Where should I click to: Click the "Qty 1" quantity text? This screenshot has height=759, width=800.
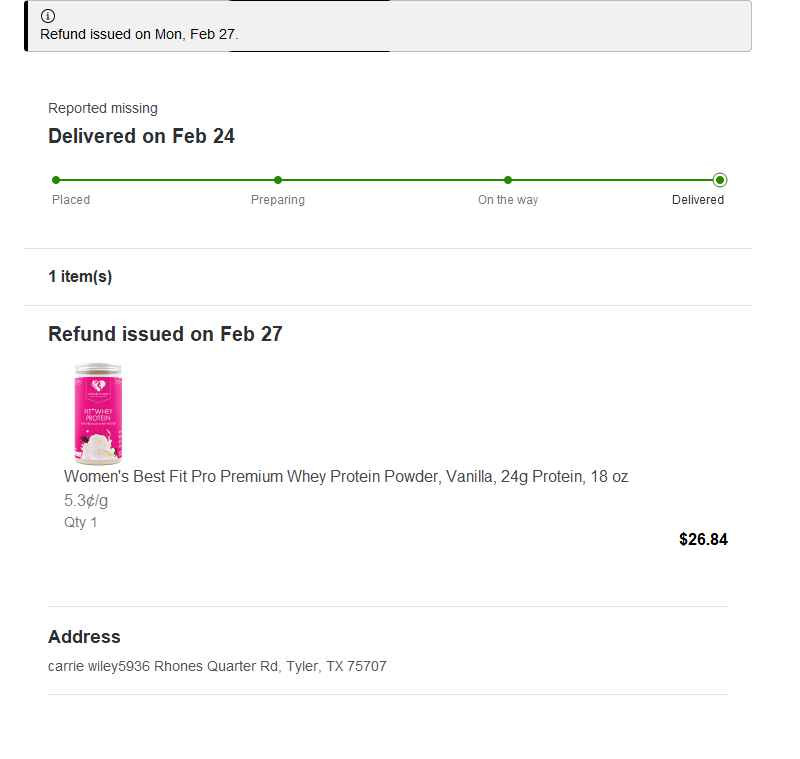[x=81, y=522]
